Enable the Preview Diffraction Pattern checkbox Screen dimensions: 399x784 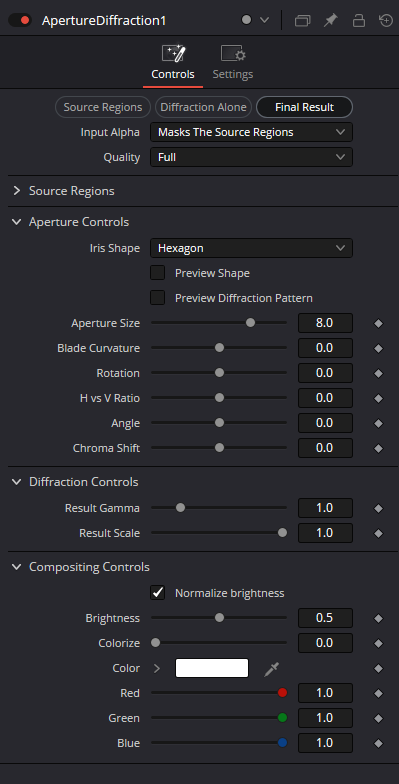(158, 298)
